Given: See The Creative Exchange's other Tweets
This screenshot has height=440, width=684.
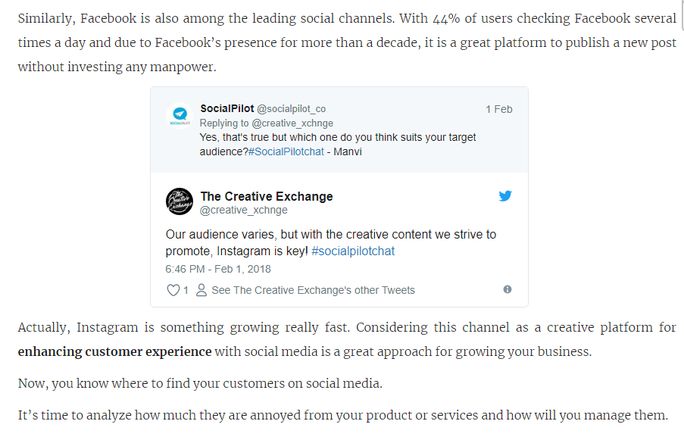Looking at the screenshot, I should click(313, 290).
